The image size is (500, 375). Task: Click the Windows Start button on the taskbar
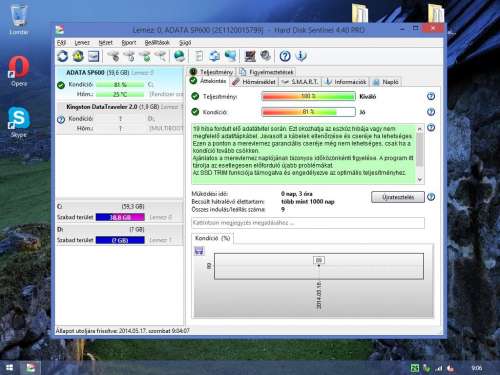pos(9,368)
